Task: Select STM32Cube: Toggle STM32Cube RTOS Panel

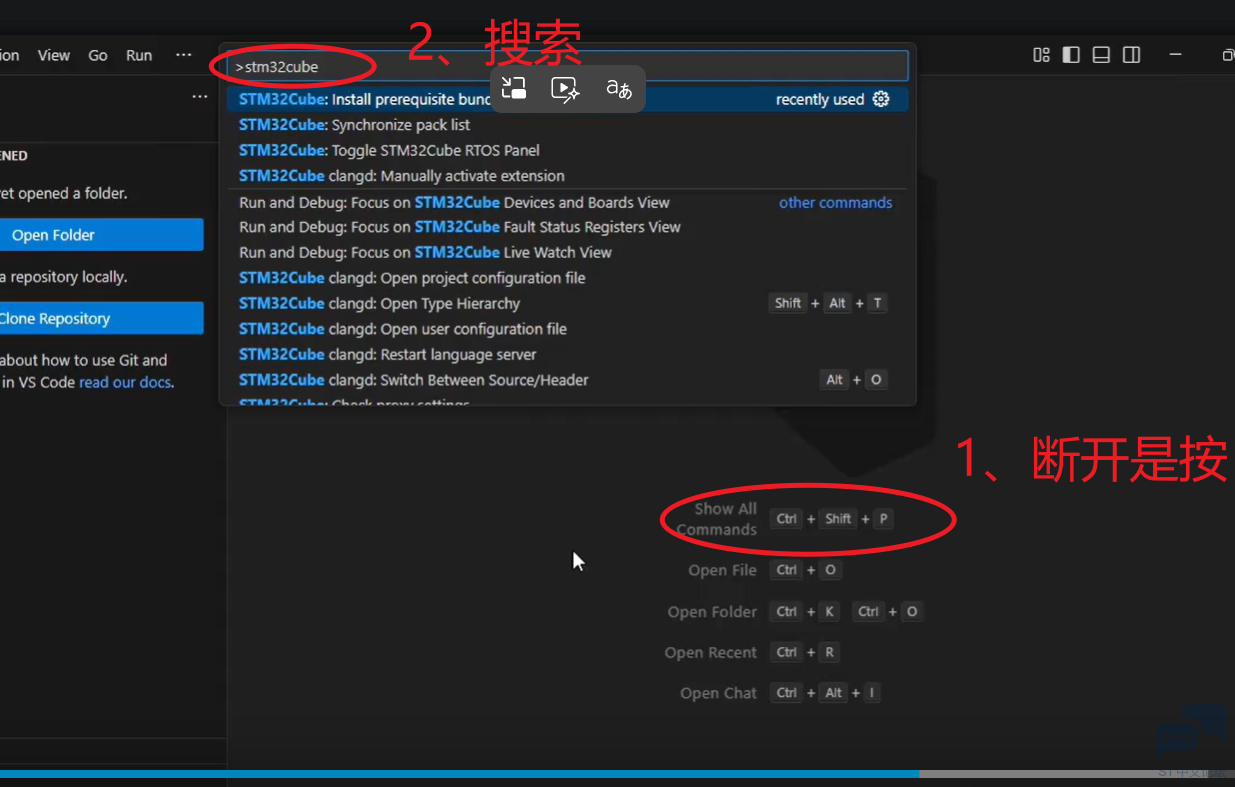Action: [x=567, y=150]
